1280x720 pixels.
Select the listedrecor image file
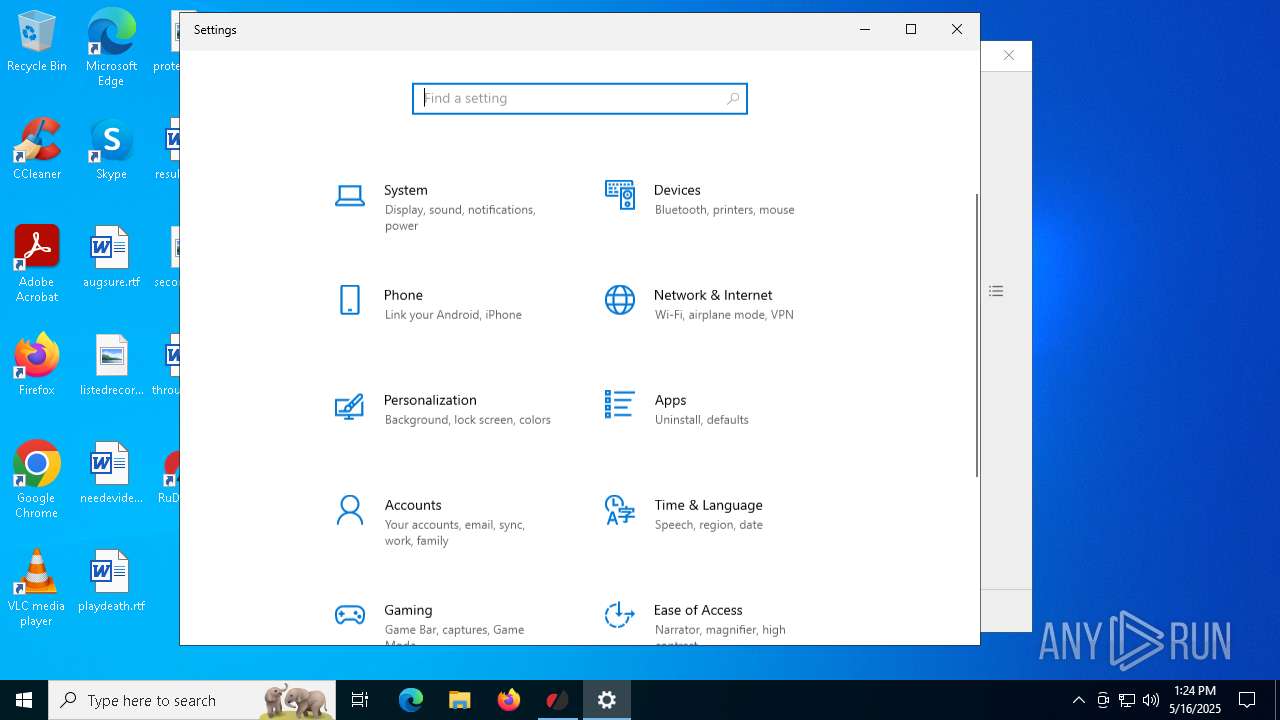[x=111, y=365]
